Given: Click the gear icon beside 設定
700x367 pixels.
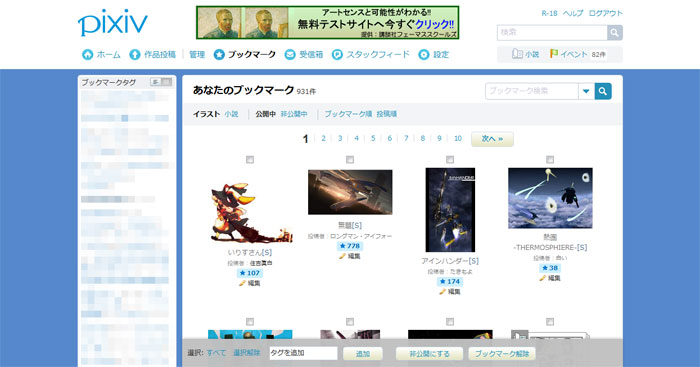Looking at the screenshot, I should pos(424,54).
